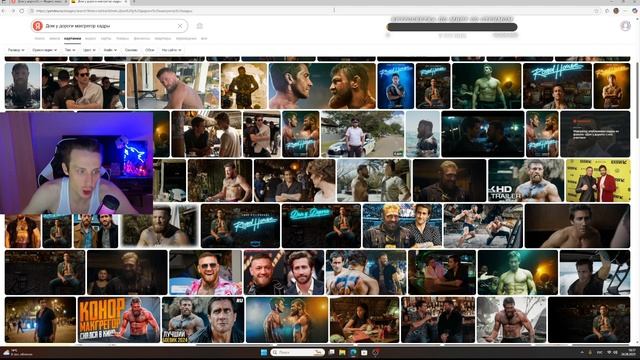Switch to the Алиса tab
The height and width of the screenshot is (360, 640).
point(55,38)
